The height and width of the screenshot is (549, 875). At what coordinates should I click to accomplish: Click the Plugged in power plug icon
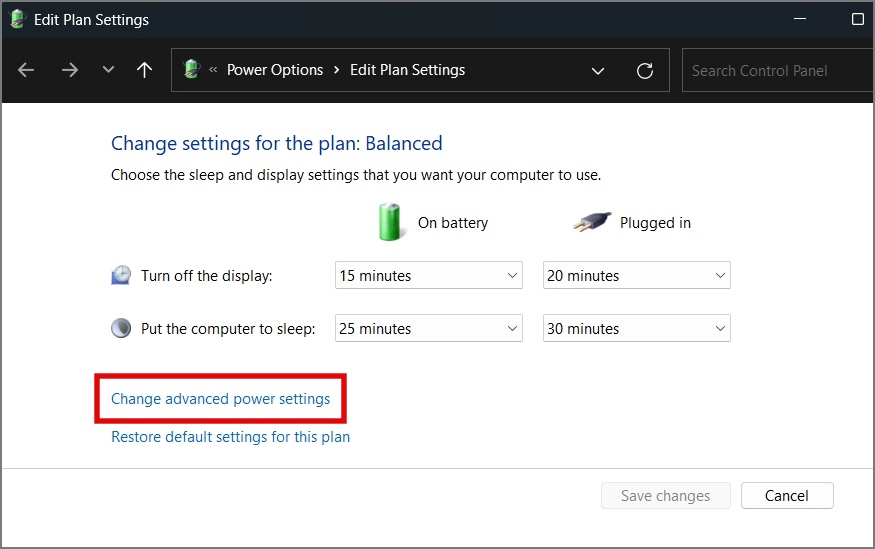(592, 222)
